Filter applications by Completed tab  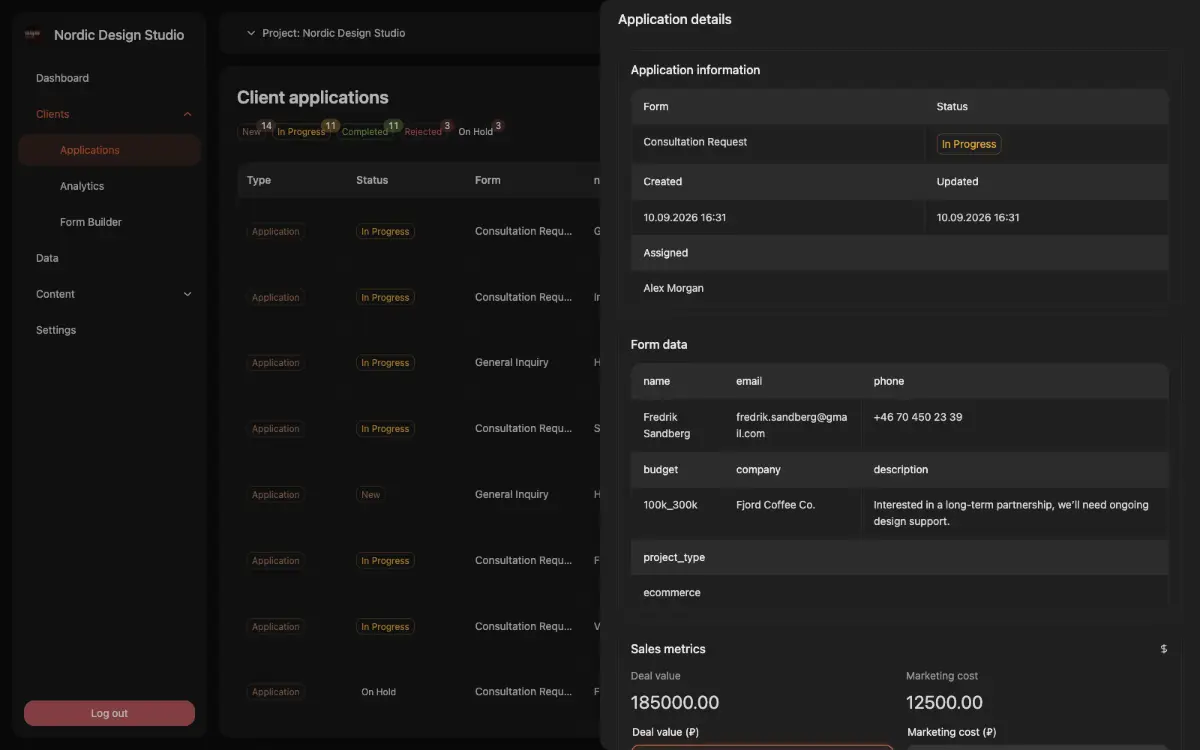click(x=364, y=131)
